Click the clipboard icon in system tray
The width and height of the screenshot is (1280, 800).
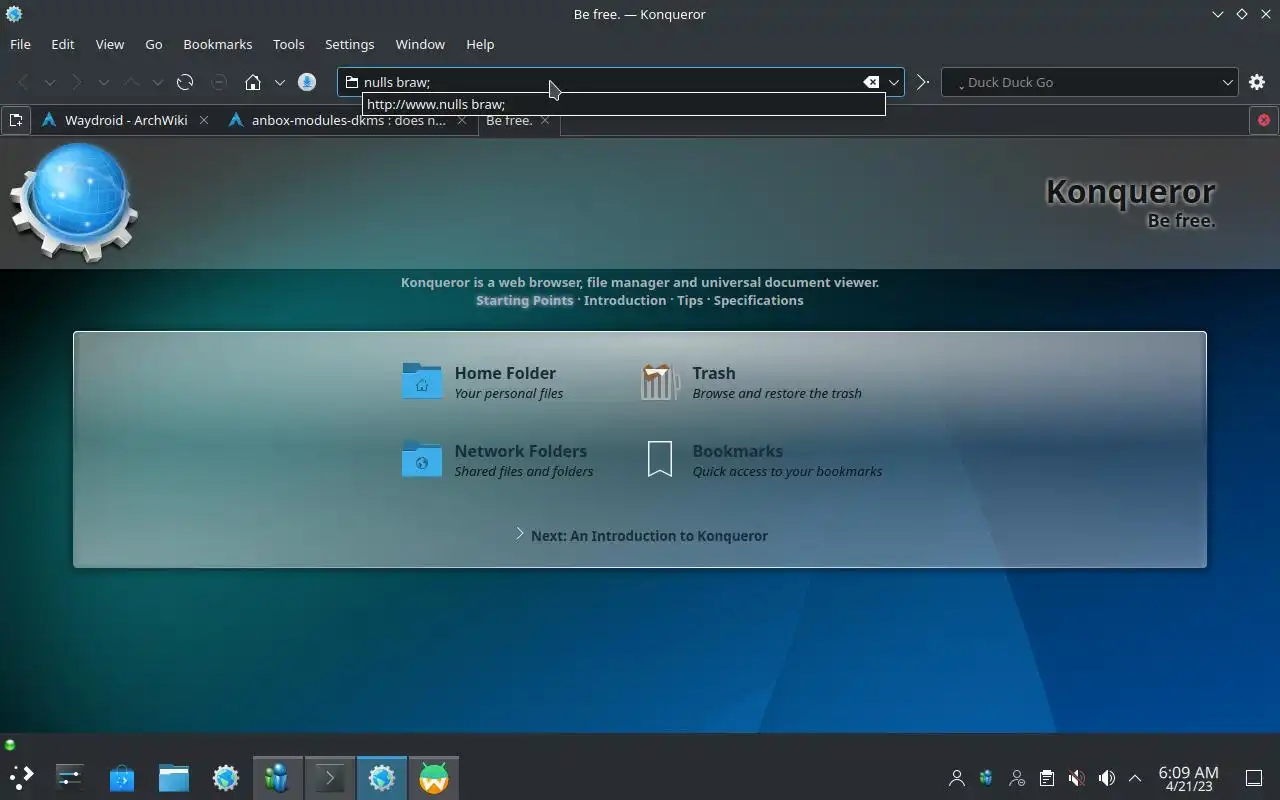pos(1046,778)
